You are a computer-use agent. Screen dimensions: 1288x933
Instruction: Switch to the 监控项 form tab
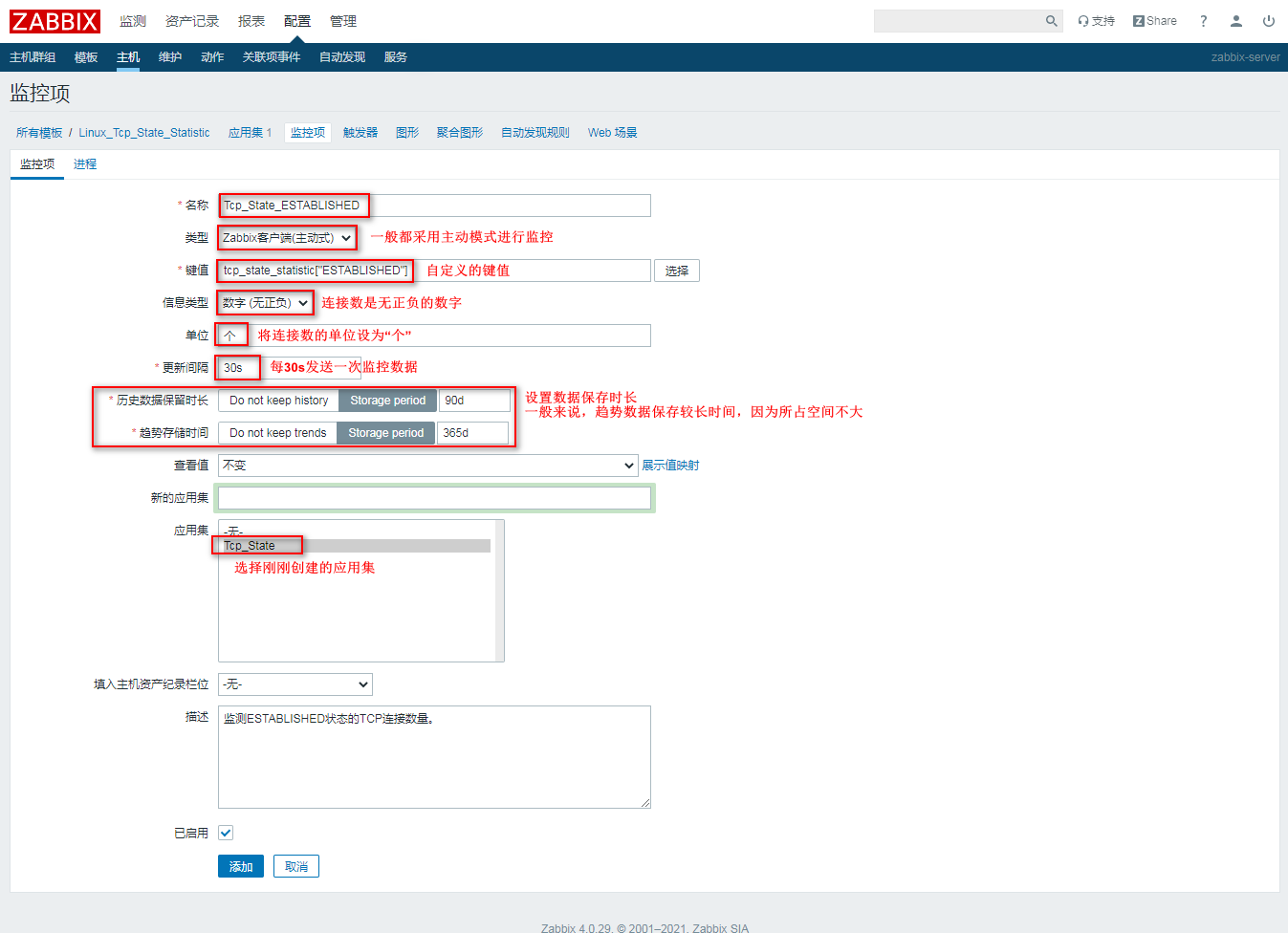click(37, 164)
